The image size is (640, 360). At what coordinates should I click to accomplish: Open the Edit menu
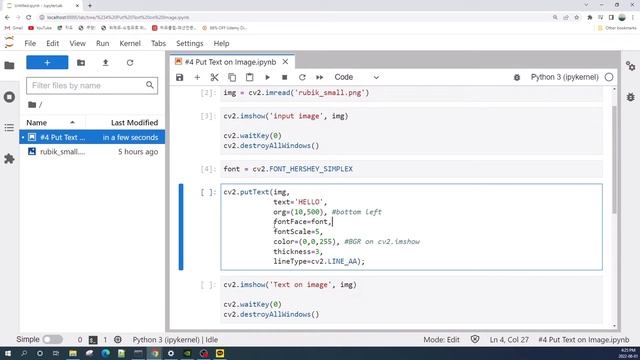tap(52, 43)
